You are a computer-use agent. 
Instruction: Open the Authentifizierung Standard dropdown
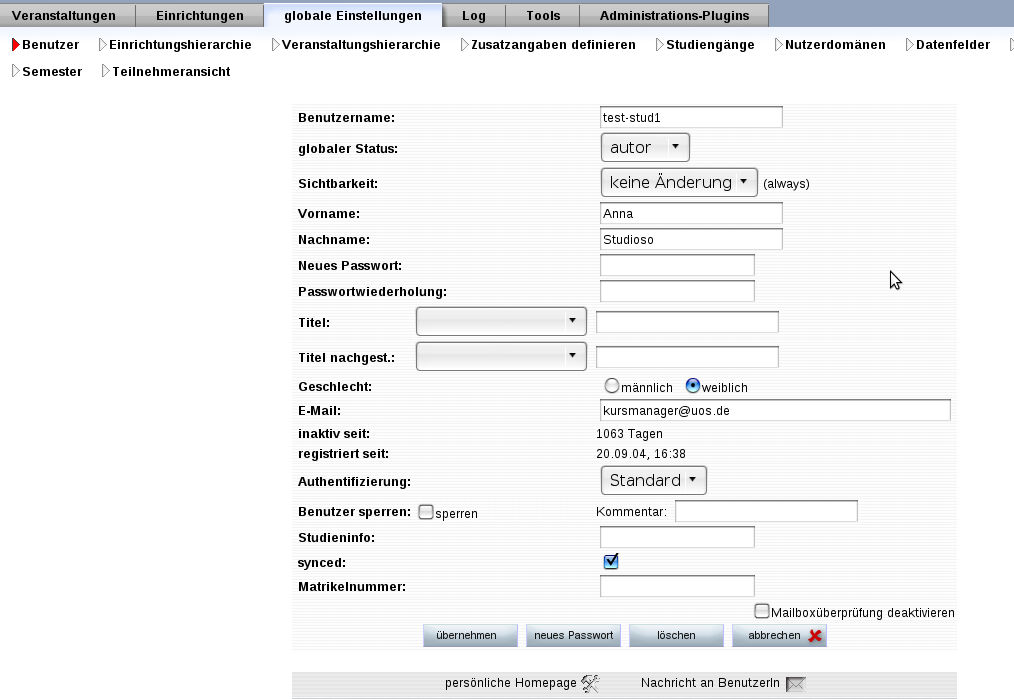653,481
